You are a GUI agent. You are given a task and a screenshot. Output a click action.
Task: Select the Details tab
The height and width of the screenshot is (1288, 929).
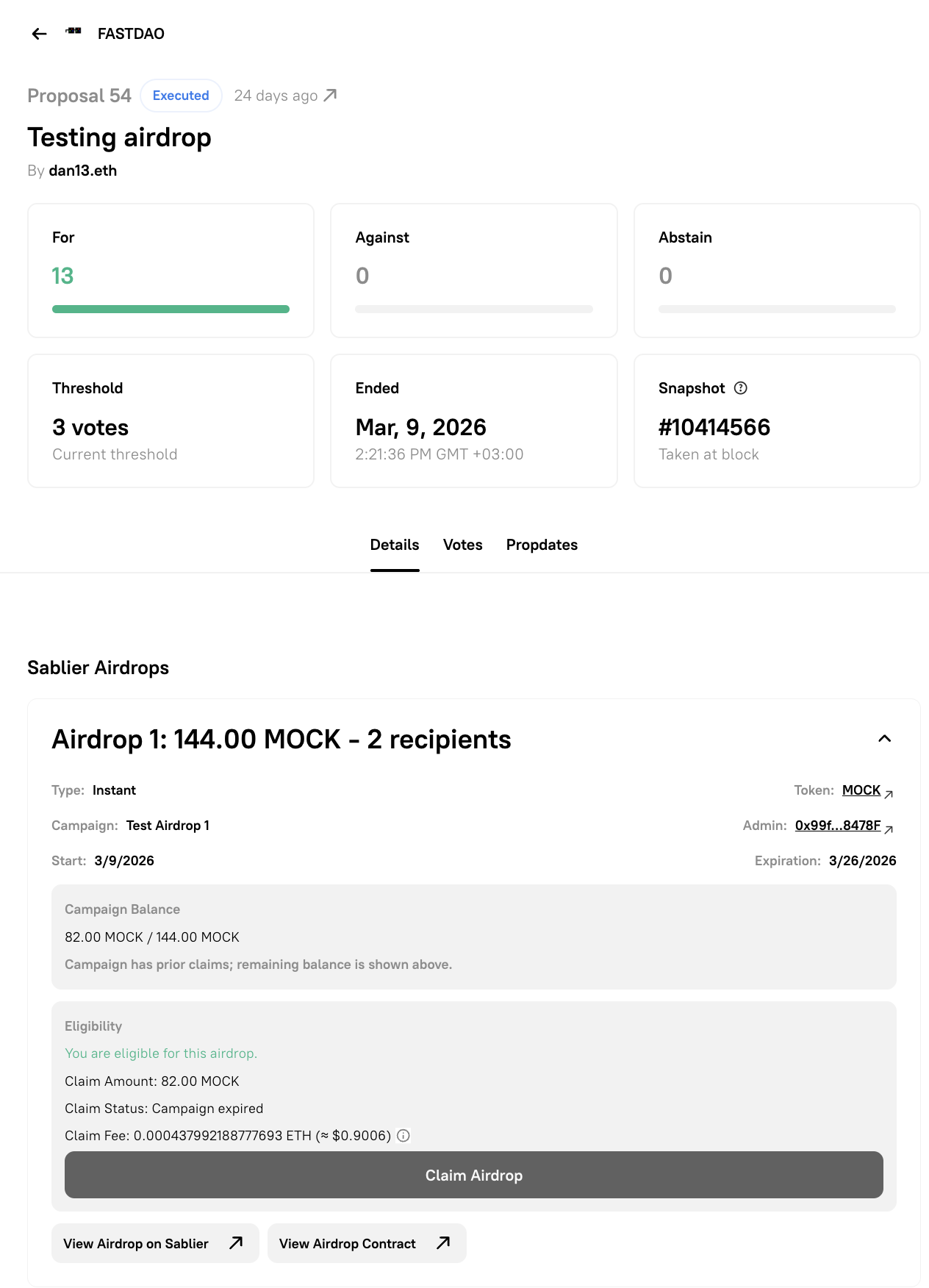coord(395,545)
